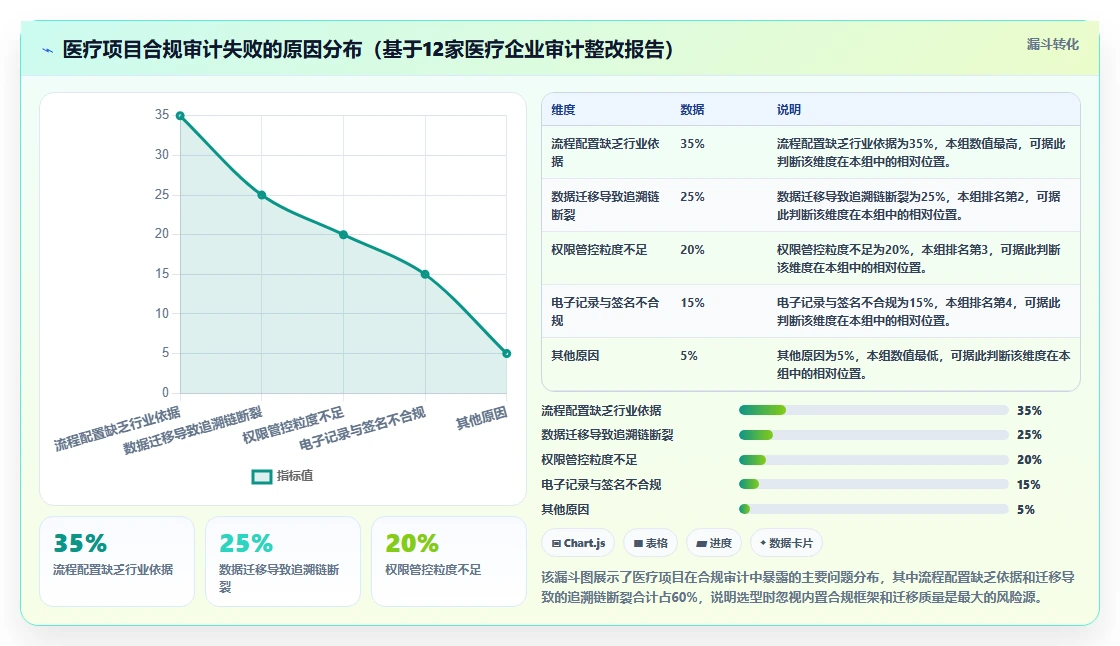Click the chart title heading text
Viewport: 1120px width, 646px height.
[x=368, y=49]
